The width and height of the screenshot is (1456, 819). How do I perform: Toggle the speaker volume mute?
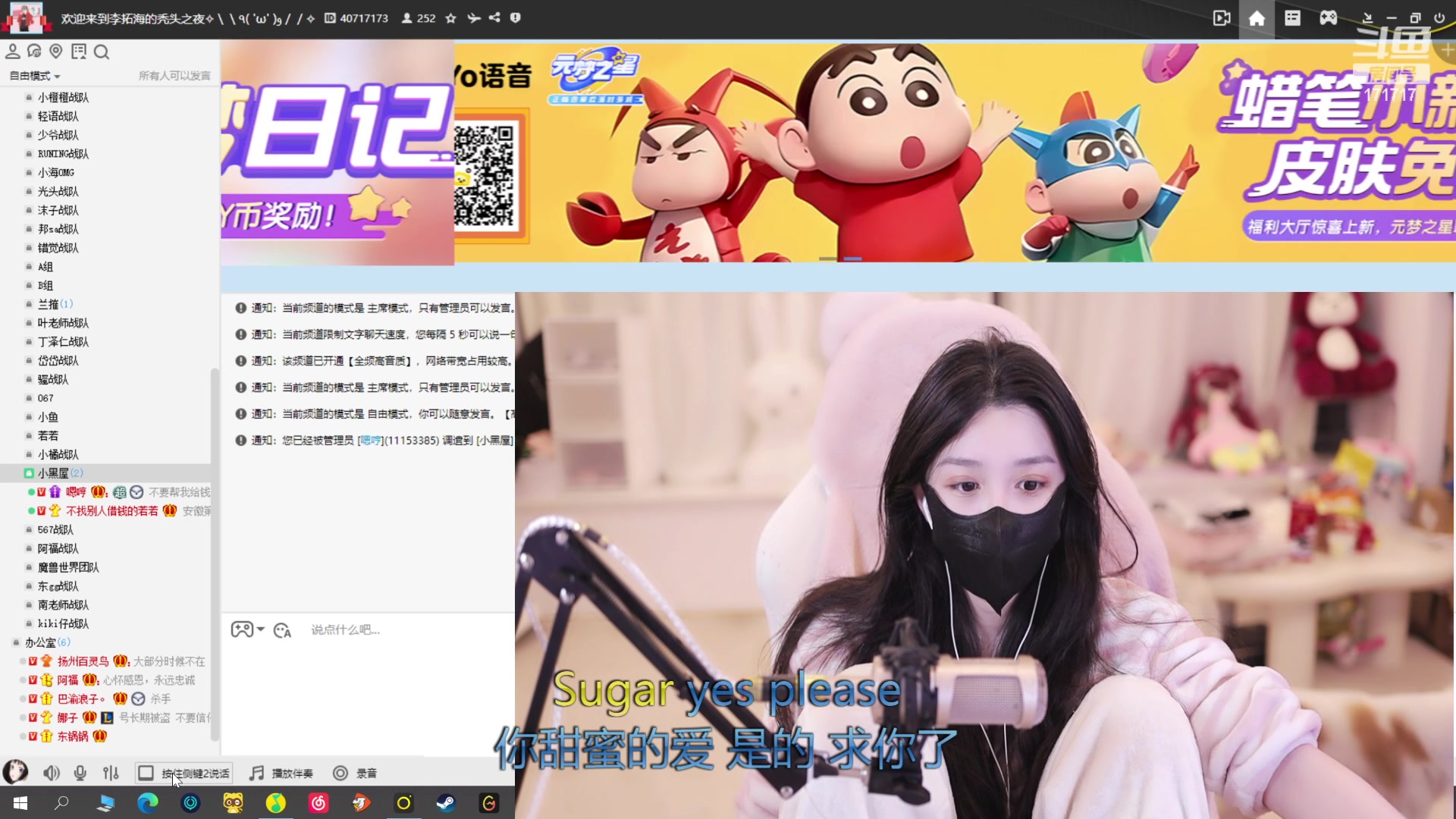[51, 772]
